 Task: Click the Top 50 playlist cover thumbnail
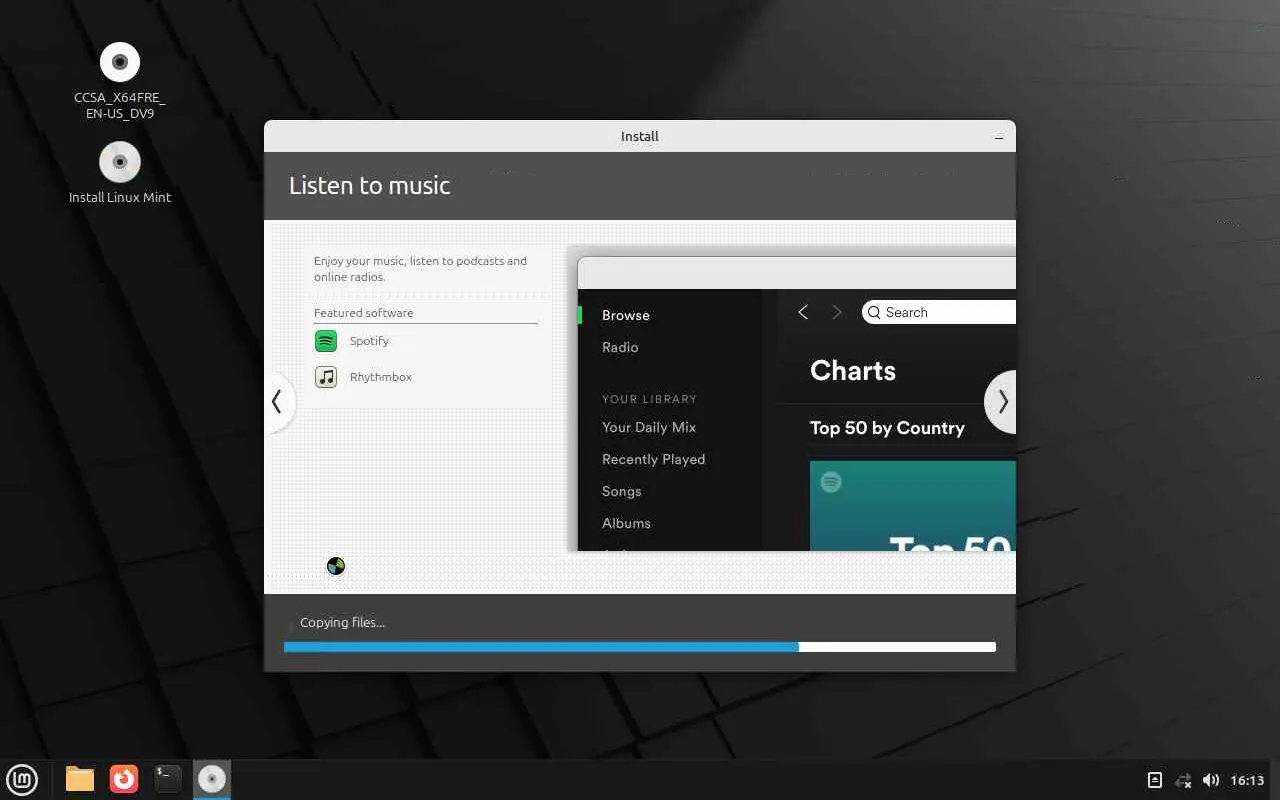(x=913, y=506)
